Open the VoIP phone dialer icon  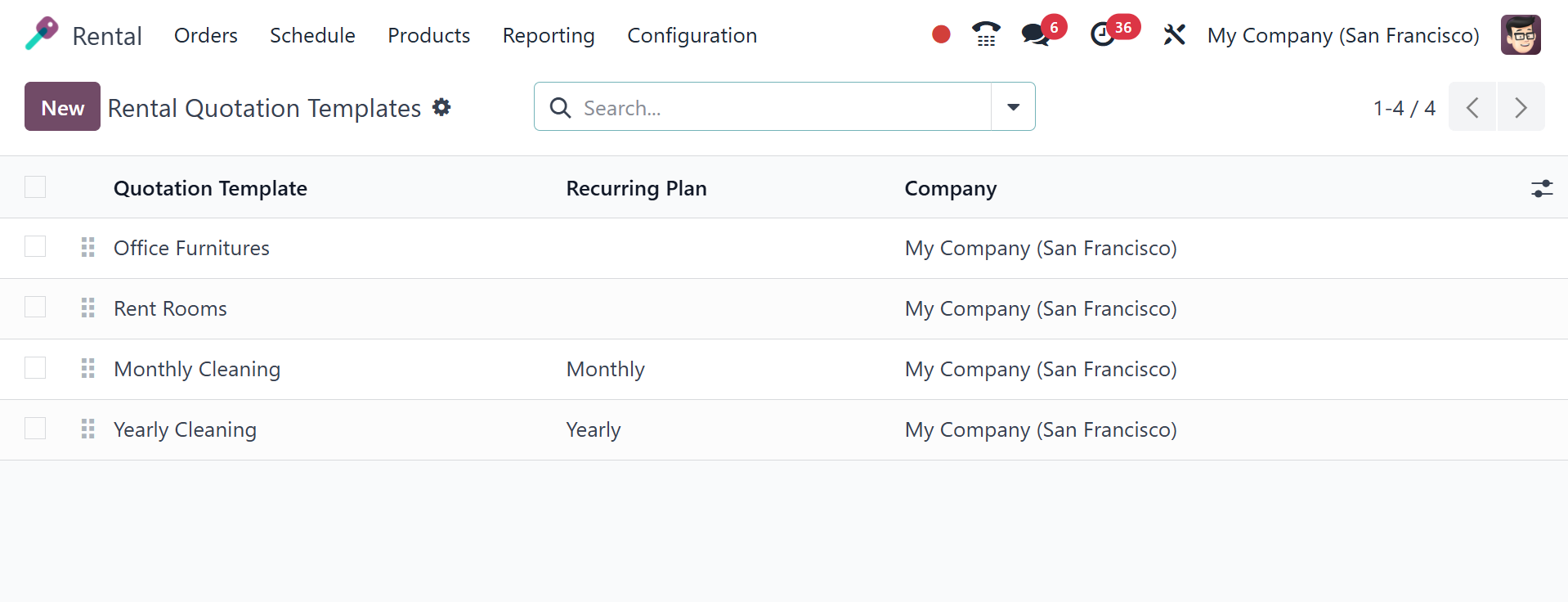(x=986, y=34)
